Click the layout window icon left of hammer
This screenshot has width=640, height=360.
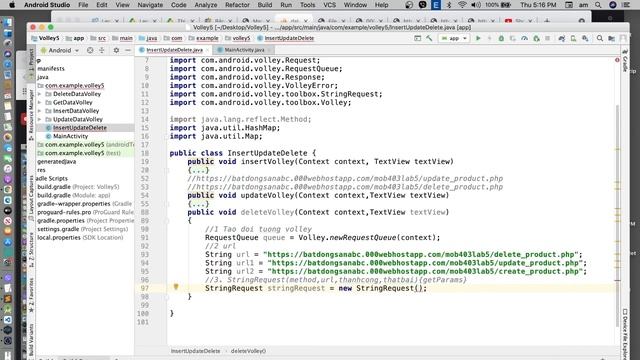(417, 38)
